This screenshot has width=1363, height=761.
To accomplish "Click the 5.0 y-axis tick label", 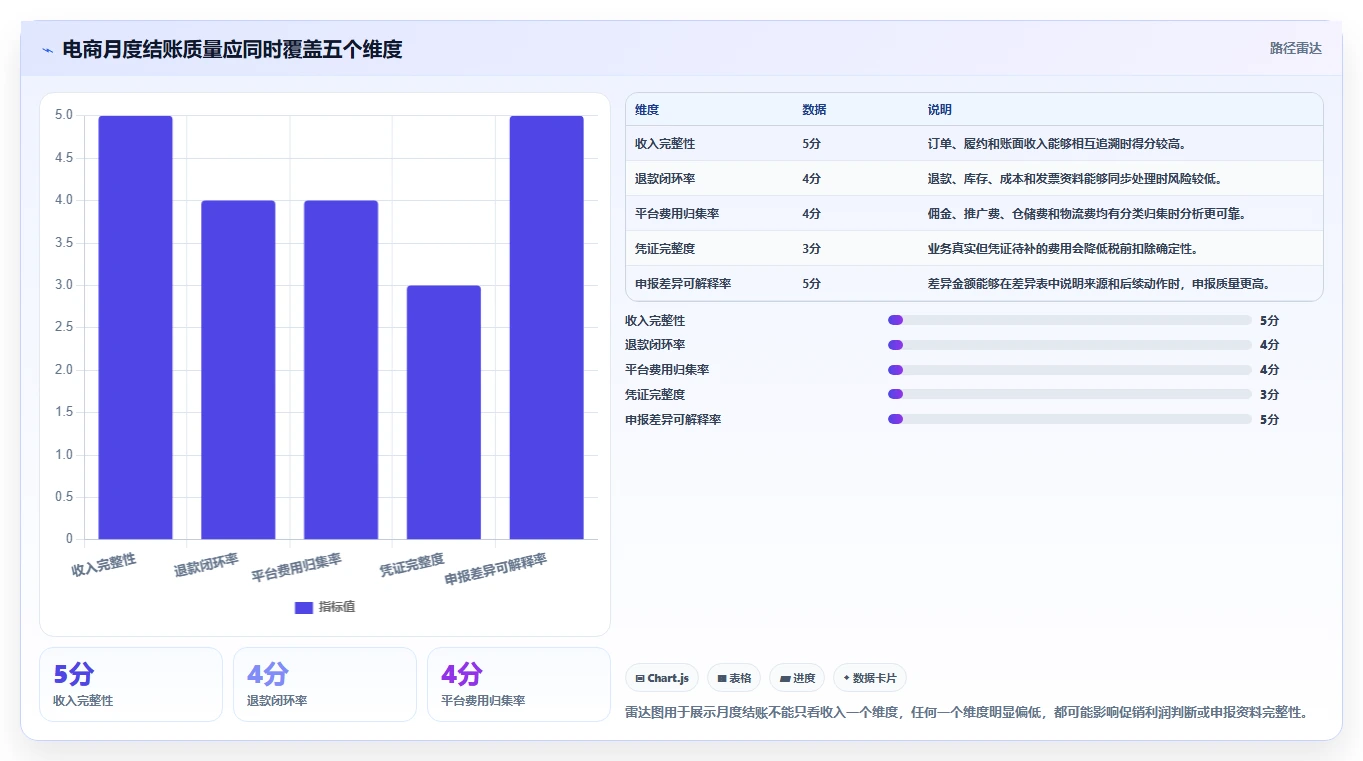I will [64, 115].
